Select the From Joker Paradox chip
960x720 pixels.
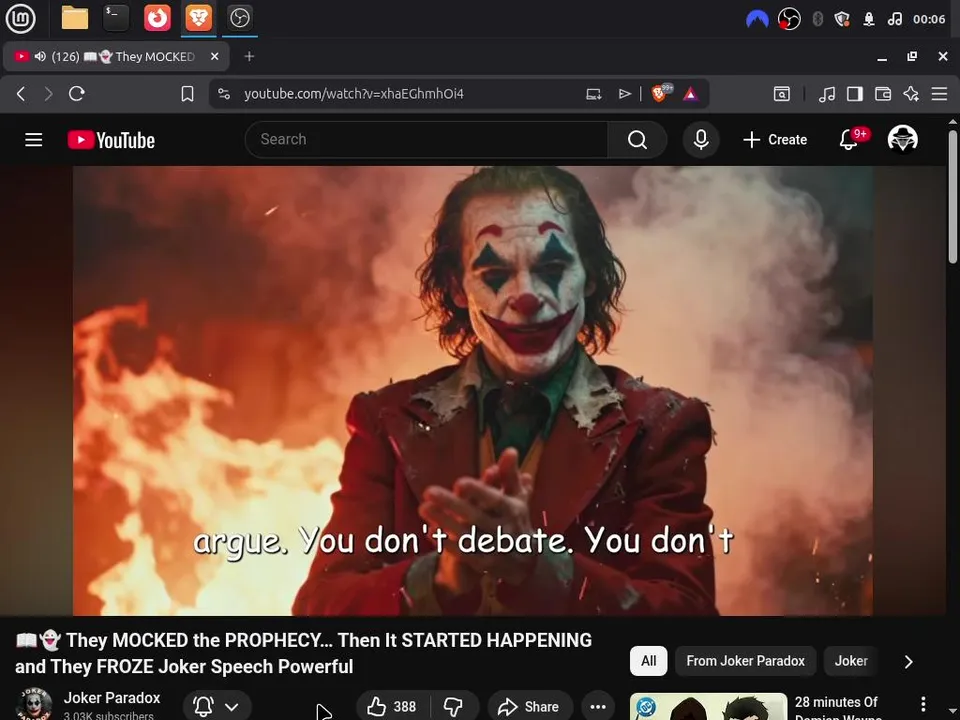click(745, 661)
